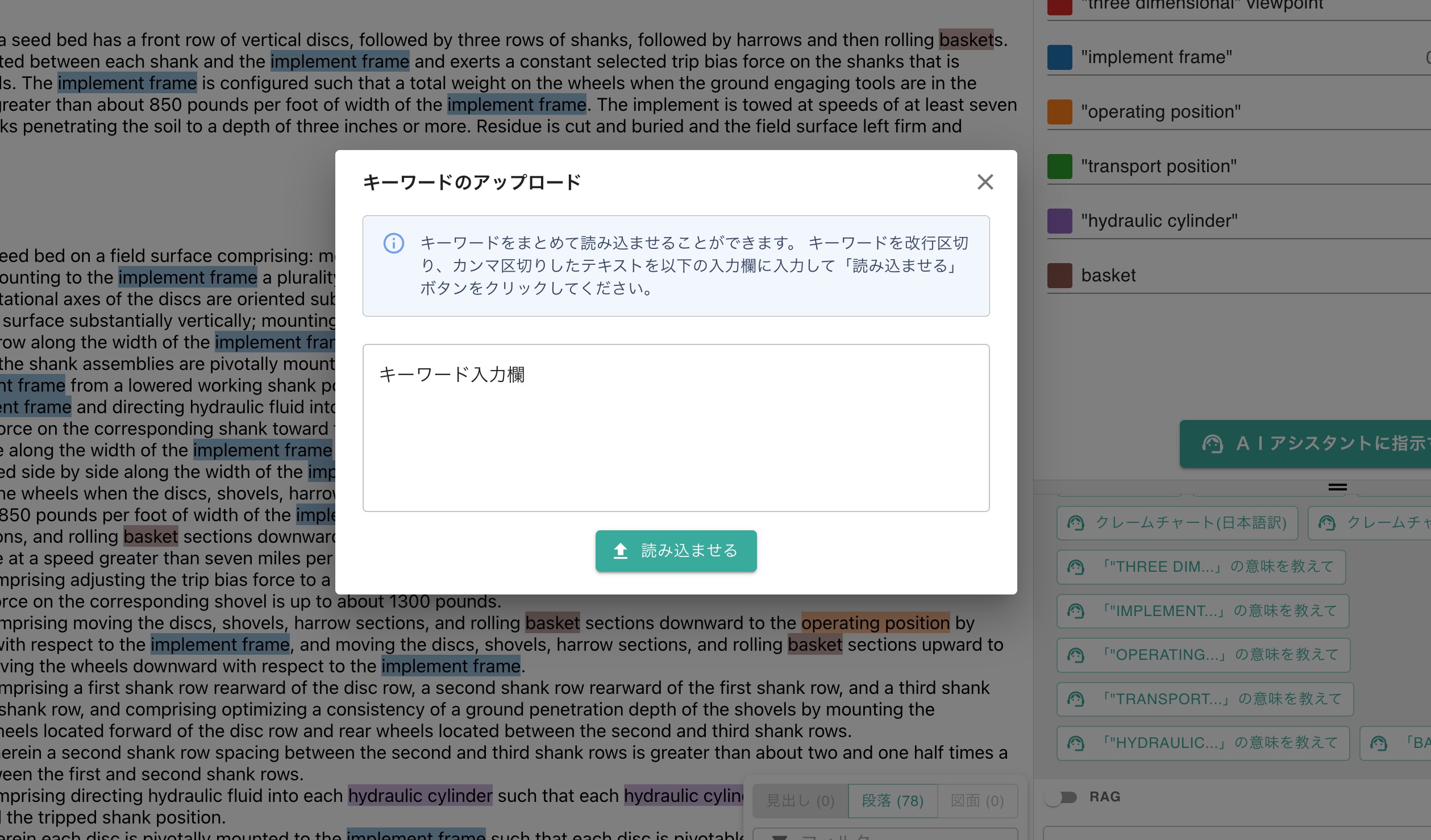Switch to the 段落 (78) tab
1431x840 pixels.
coord(892,801)
